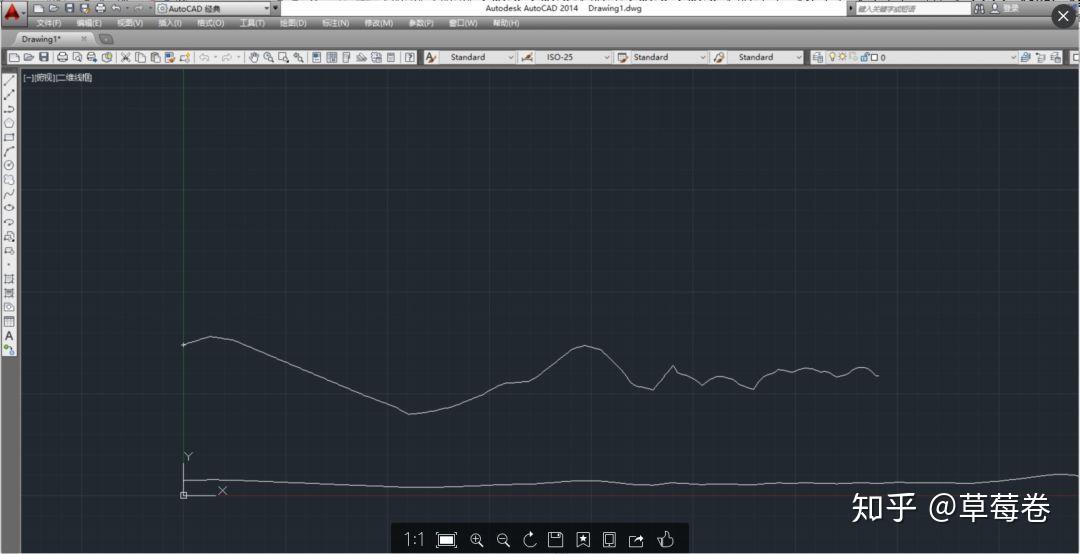Expand the Quick Access toolbar customize arrow

(276, 8)
